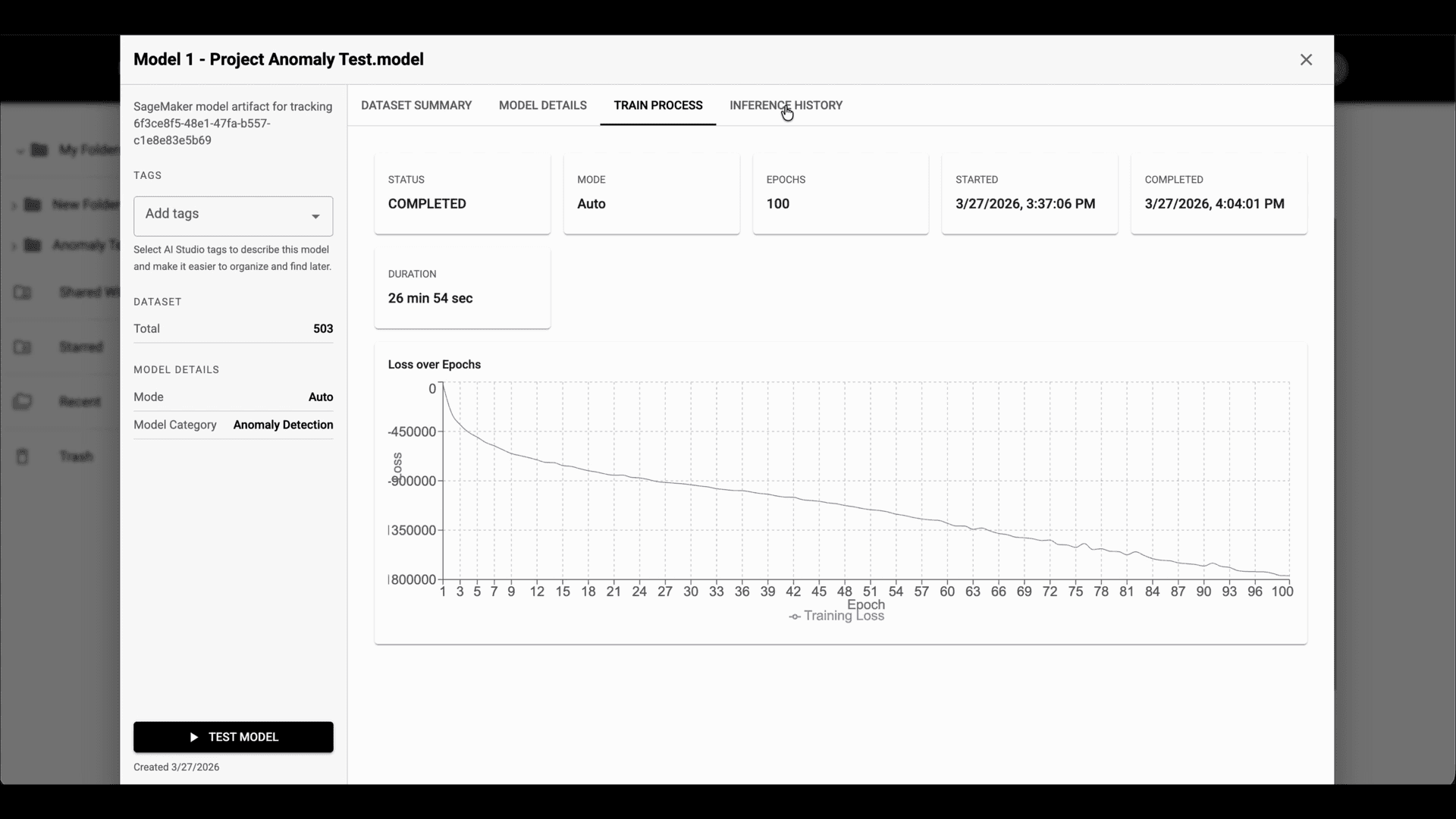Click the Recent folder icon in the sidebar

pyautogui.click(x=23, y=402)
